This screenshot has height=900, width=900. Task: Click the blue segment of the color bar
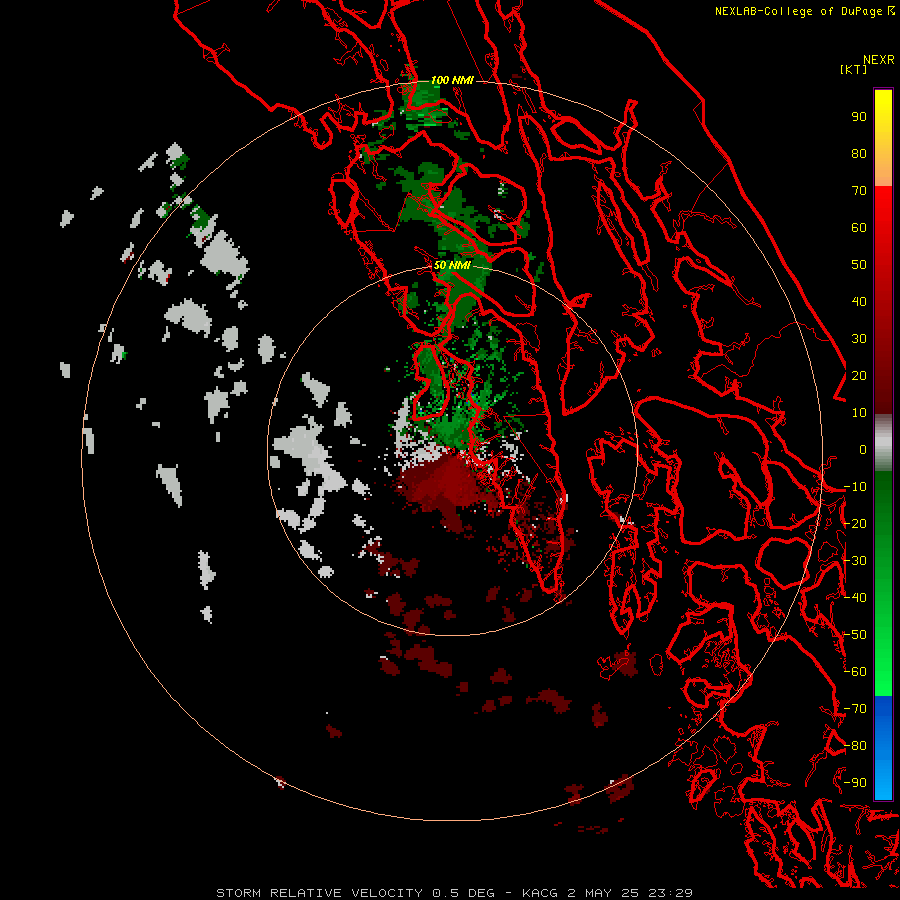(x=883, y=747)
